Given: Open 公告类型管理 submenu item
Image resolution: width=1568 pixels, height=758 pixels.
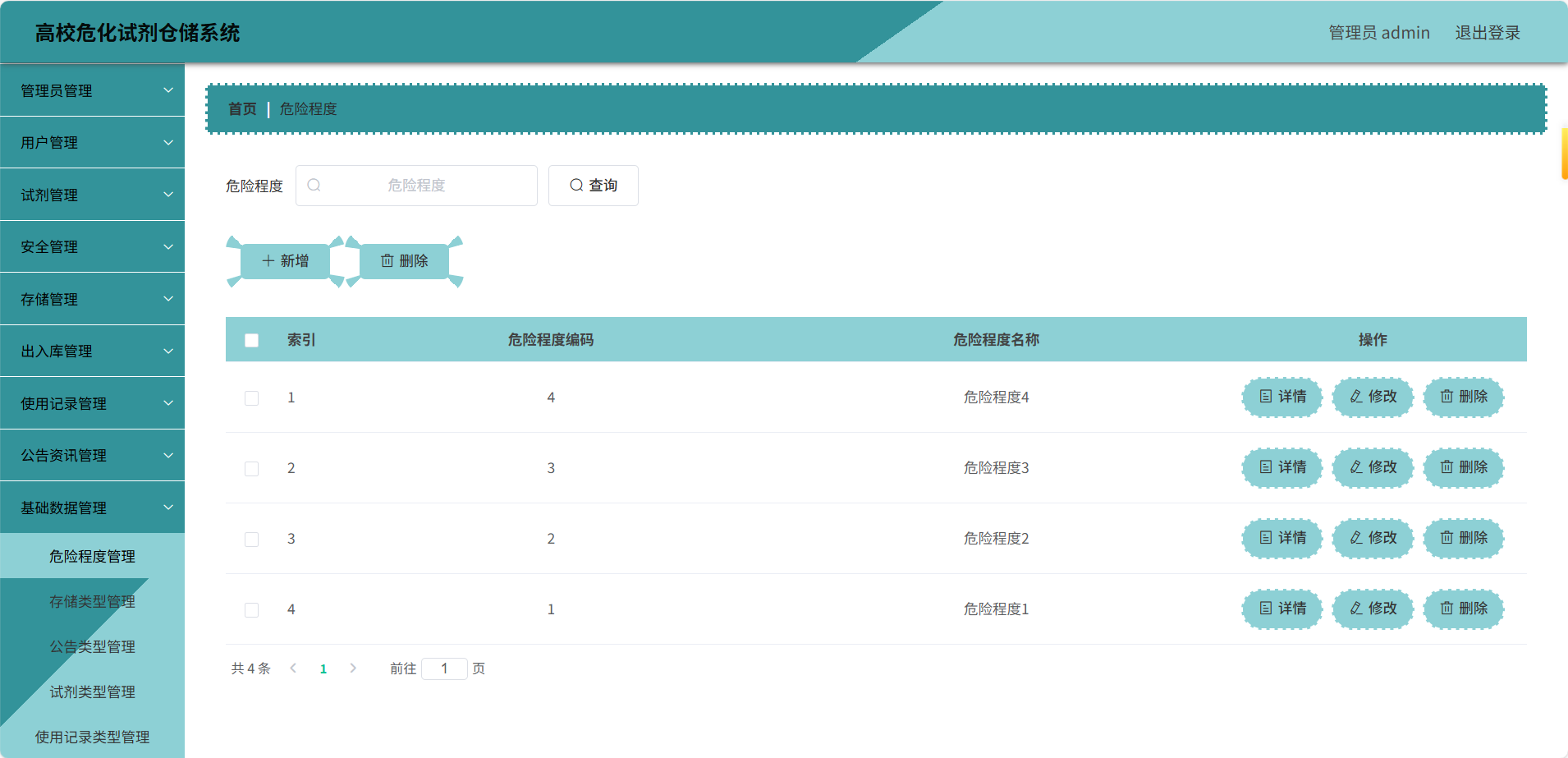Looking at the screenshot, I should [92, 646].
